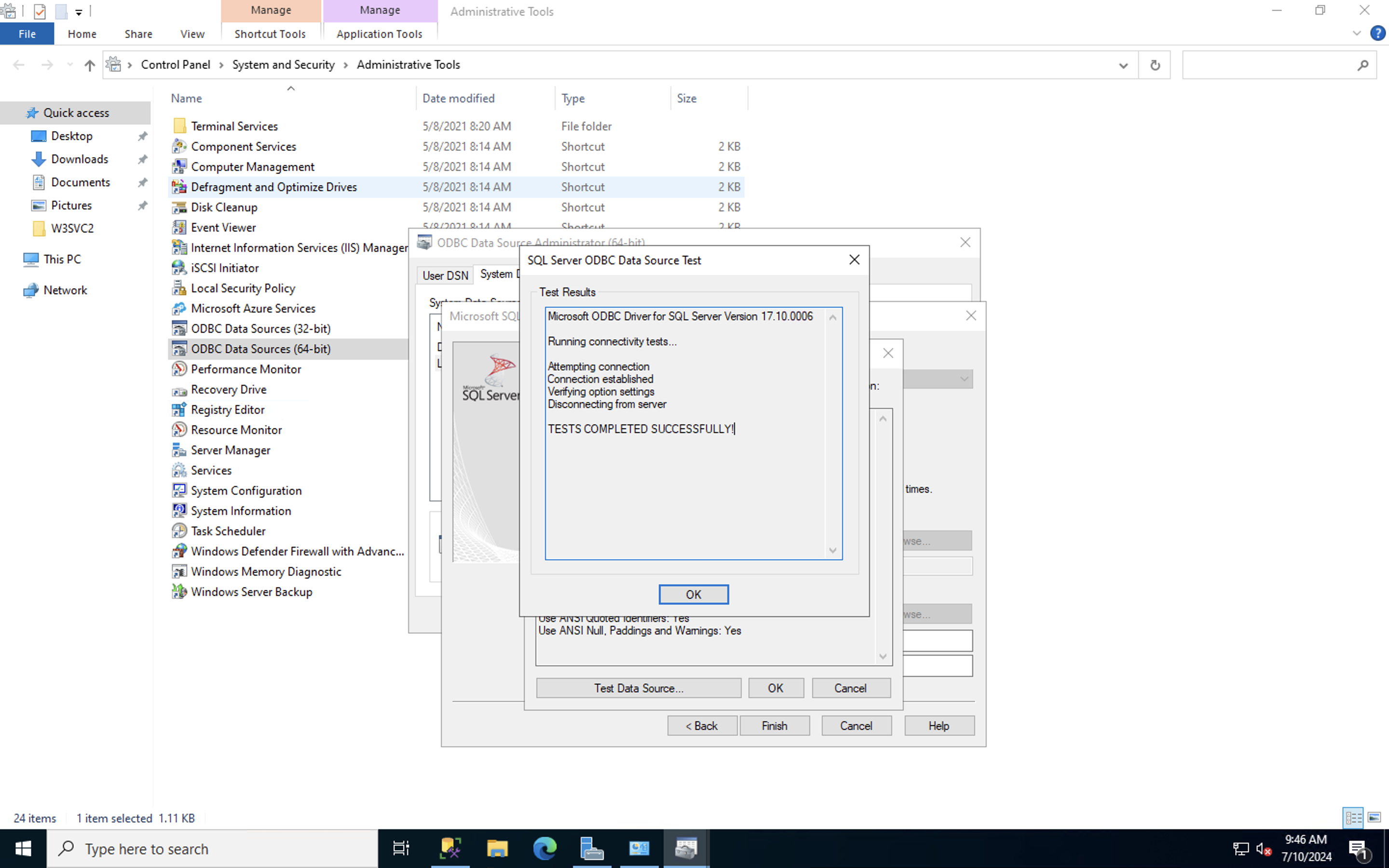
Task: Click the address bar refresh icon
Action: [x=1155, y=64]
